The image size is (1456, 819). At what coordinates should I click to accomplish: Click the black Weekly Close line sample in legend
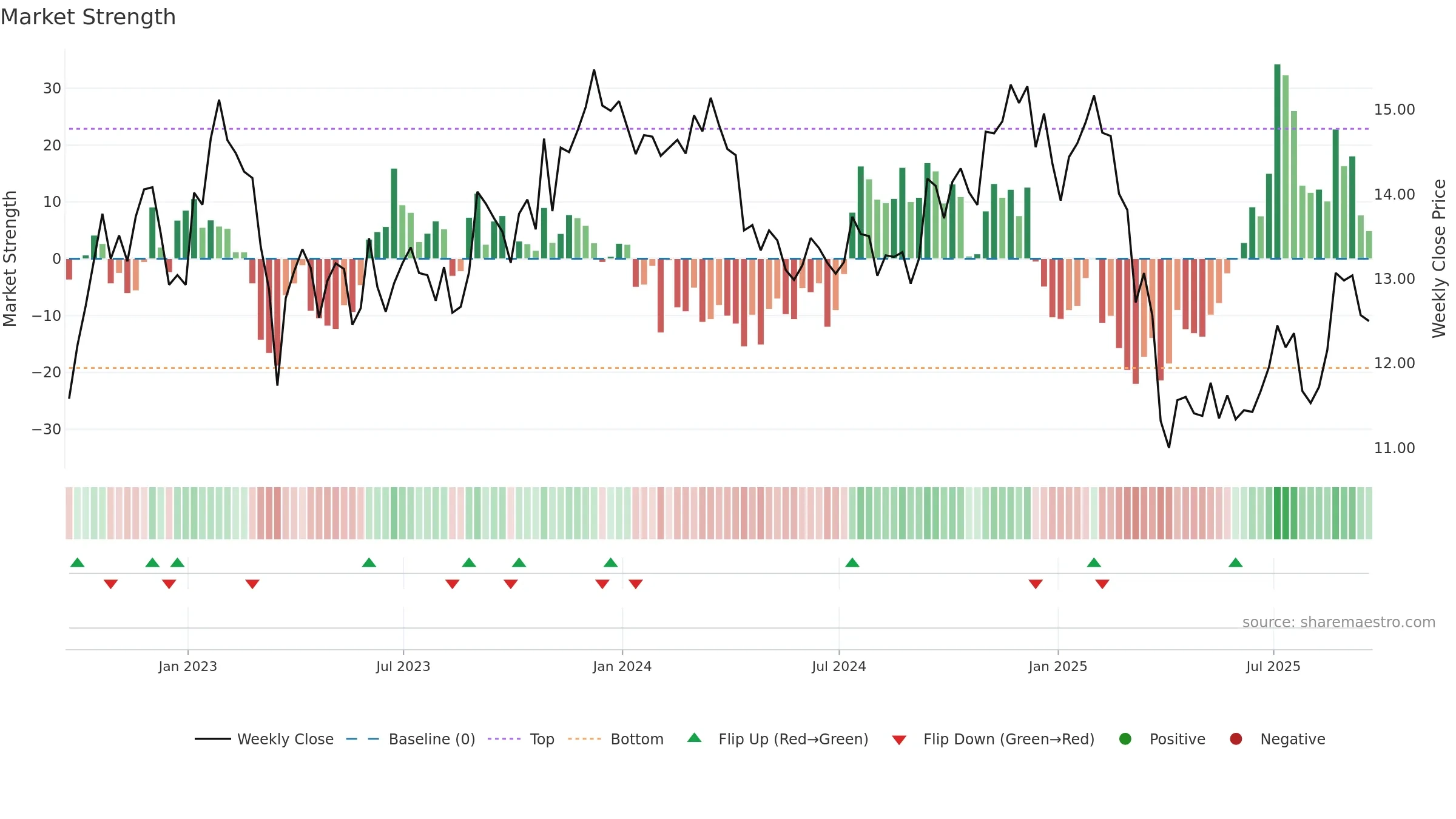point(212,739)
